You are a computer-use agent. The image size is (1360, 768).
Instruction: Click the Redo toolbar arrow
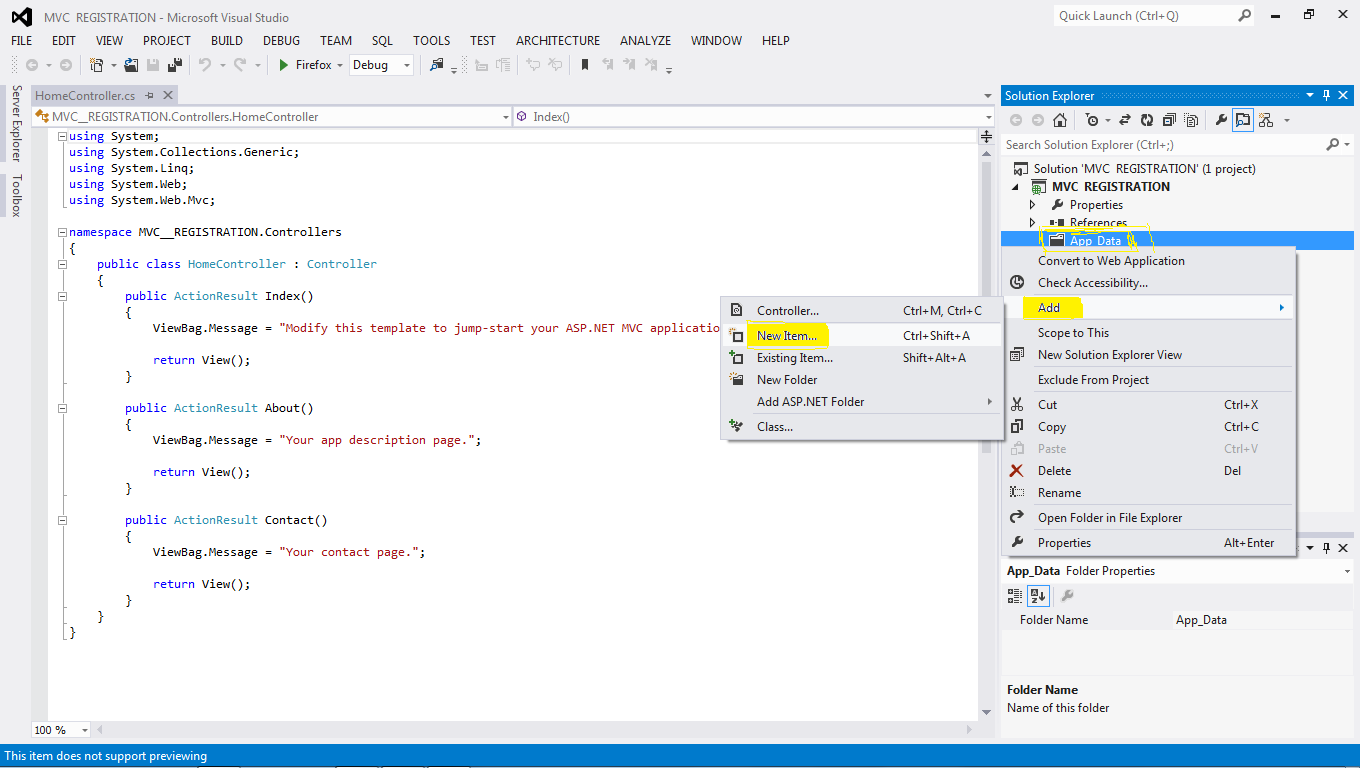(x=240, y=65)
